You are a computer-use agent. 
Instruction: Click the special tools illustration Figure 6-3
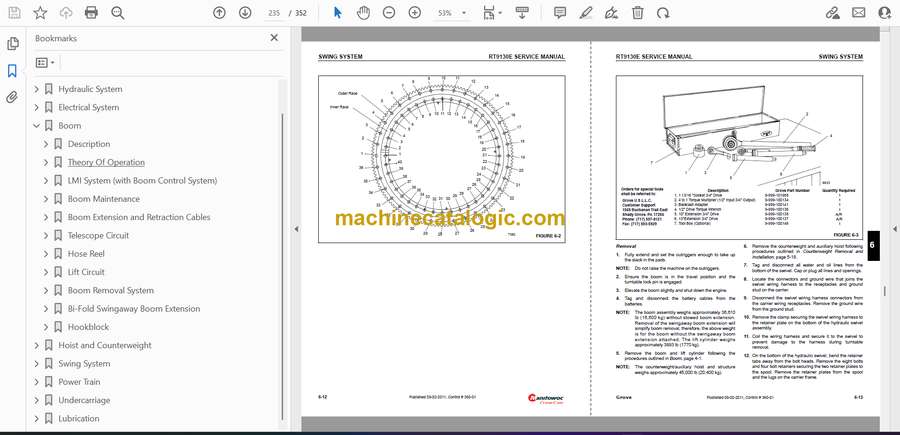click(739, 157)
